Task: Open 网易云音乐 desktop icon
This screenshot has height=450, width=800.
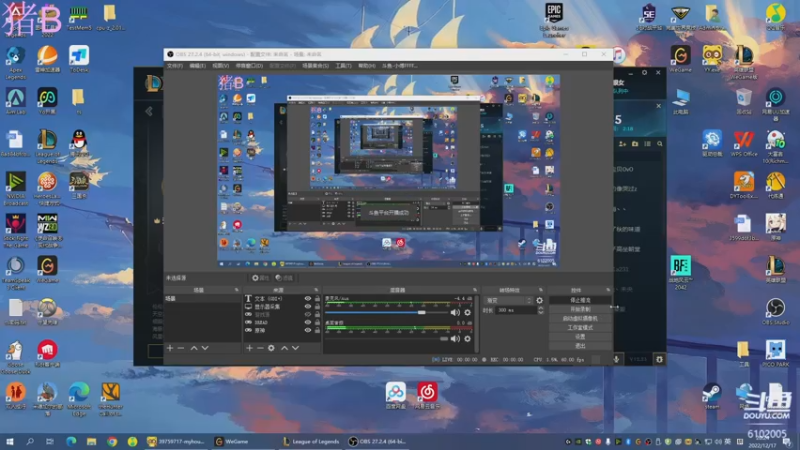Action: click(x=427, y=395)
